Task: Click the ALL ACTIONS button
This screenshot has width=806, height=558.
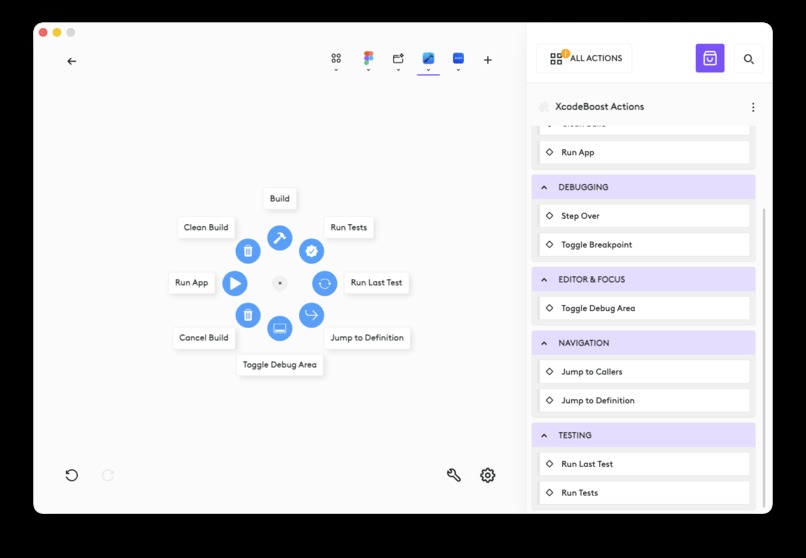Action: coord(584,59)
